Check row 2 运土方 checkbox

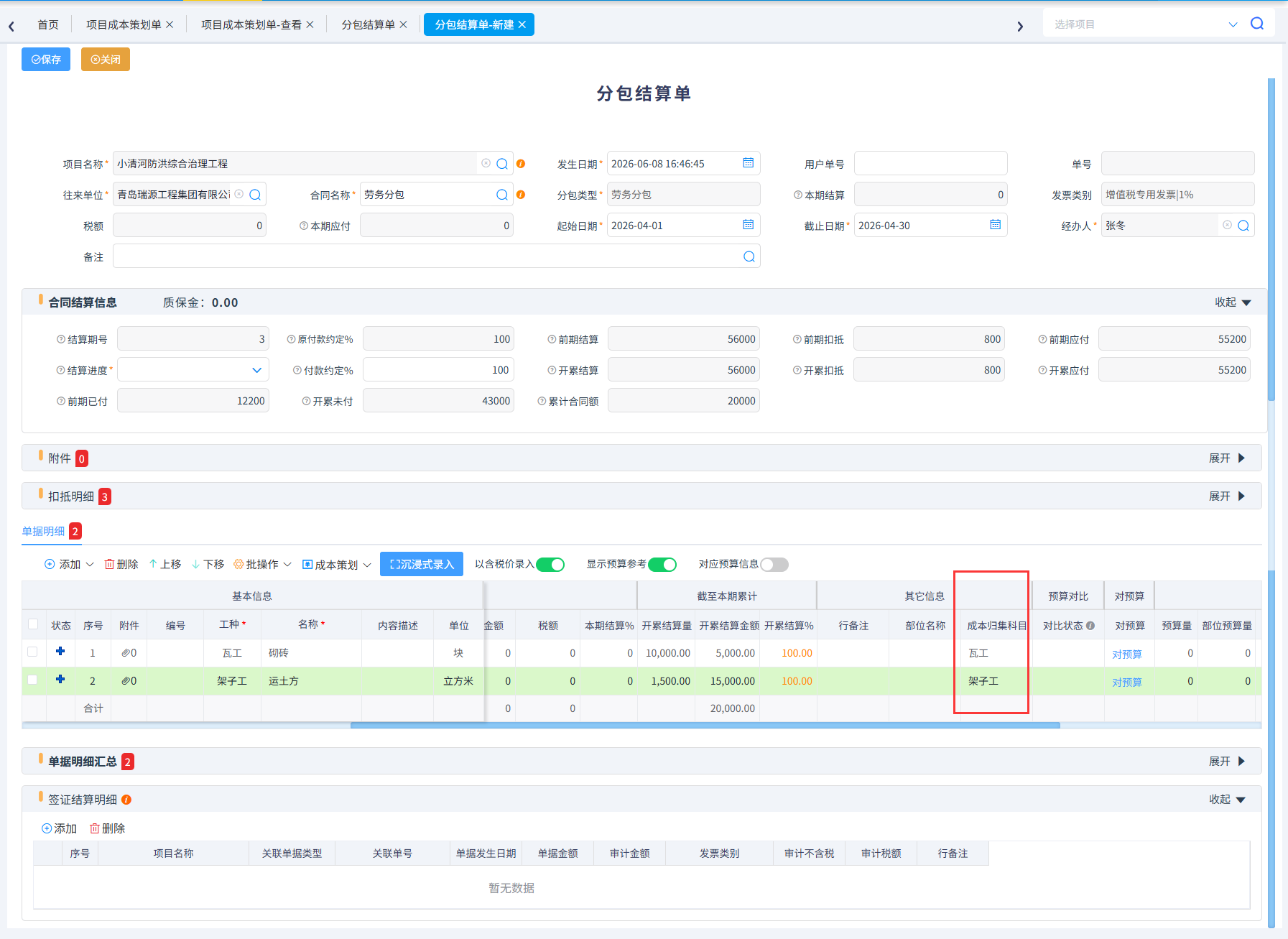[32, 680]
